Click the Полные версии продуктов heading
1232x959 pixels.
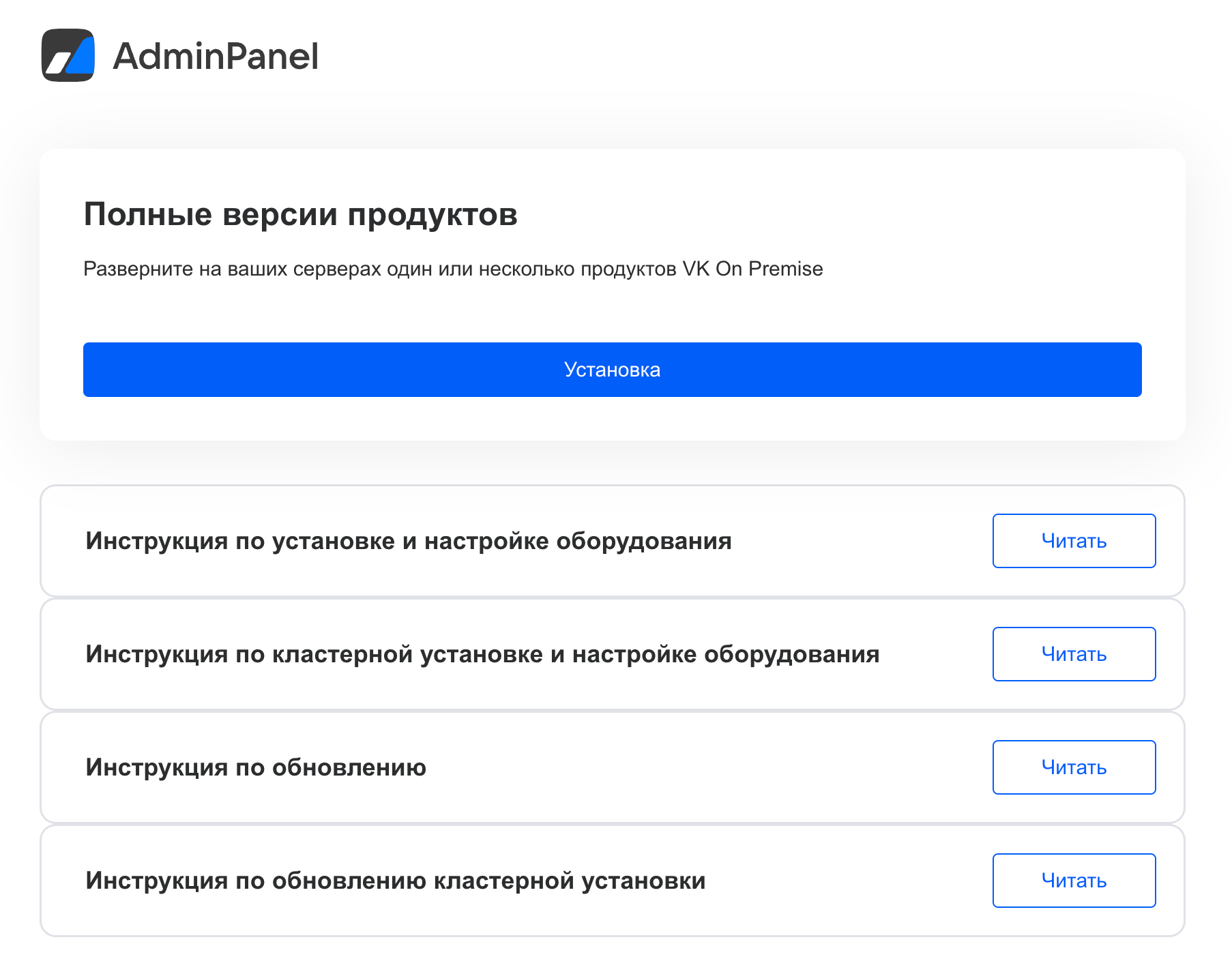300,214
